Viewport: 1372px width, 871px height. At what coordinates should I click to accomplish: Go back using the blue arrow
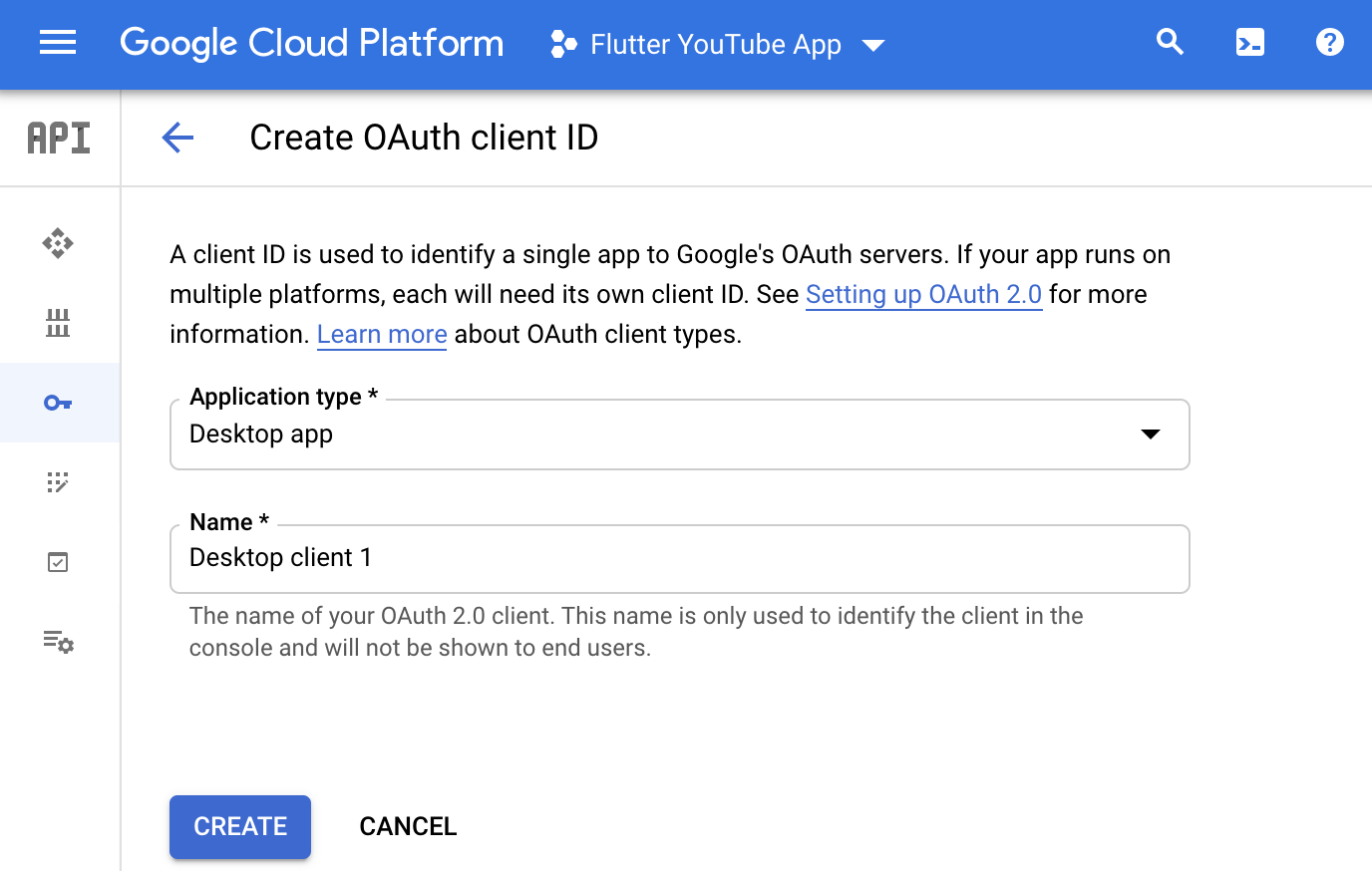[177, 138]
